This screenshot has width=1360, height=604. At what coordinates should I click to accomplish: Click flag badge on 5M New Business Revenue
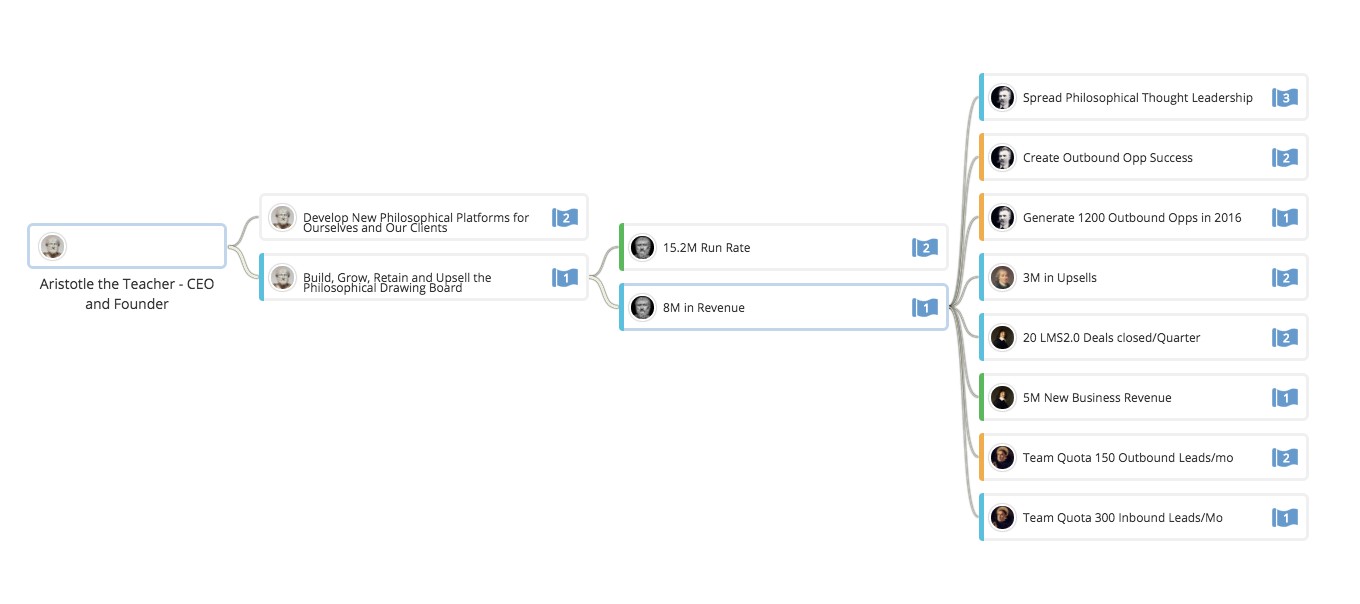[x=1284, y=398]
